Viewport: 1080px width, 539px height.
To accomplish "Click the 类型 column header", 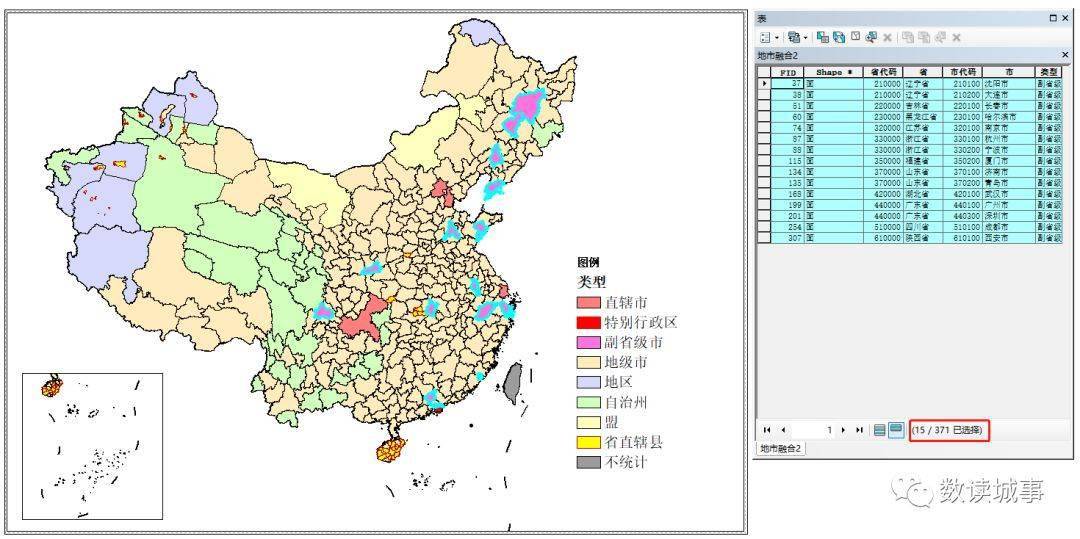I will [1048, 72].
